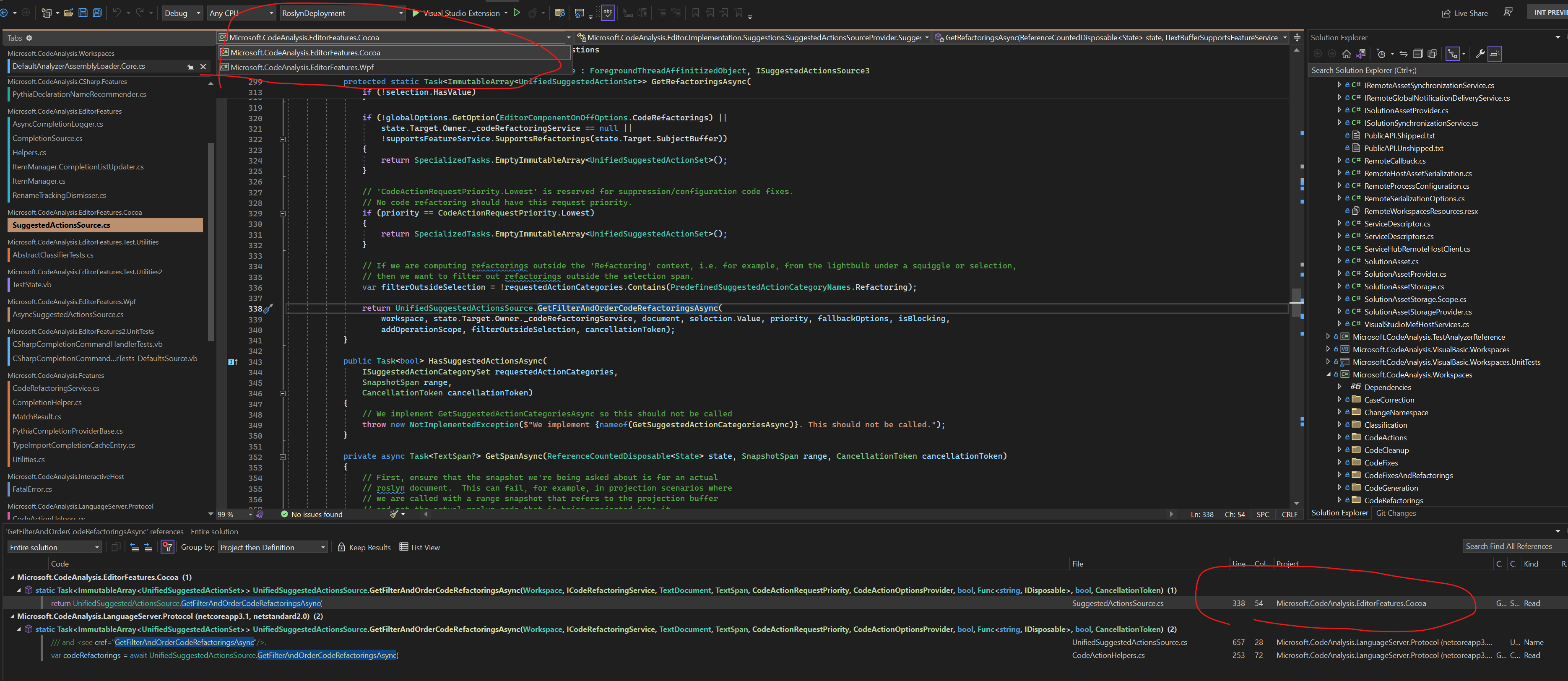Viewport: 1568px width, 681px height.
Task: Expand Dependencies under Microsoft.CodeAnalysis.Workspaces
Action: coord(1339,387)
